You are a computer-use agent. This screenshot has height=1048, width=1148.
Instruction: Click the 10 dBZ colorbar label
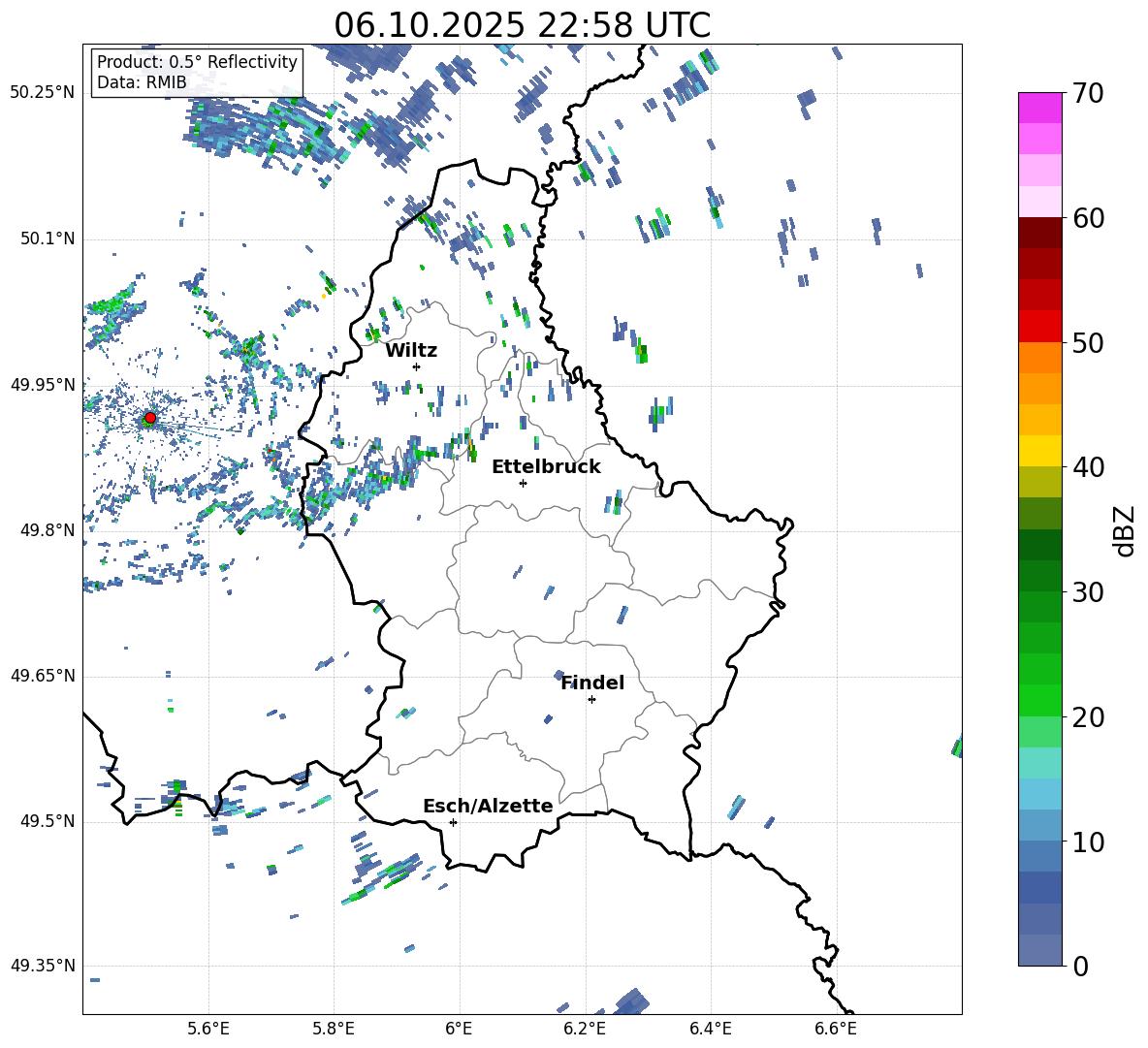pyautogui.click(x=1088, y=842)
